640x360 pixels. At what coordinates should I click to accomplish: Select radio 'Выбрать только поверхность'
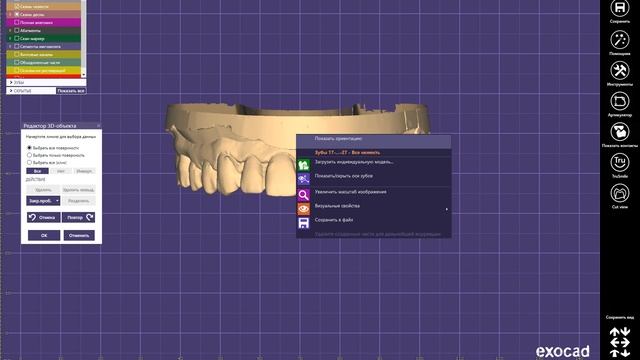point(29,155)
